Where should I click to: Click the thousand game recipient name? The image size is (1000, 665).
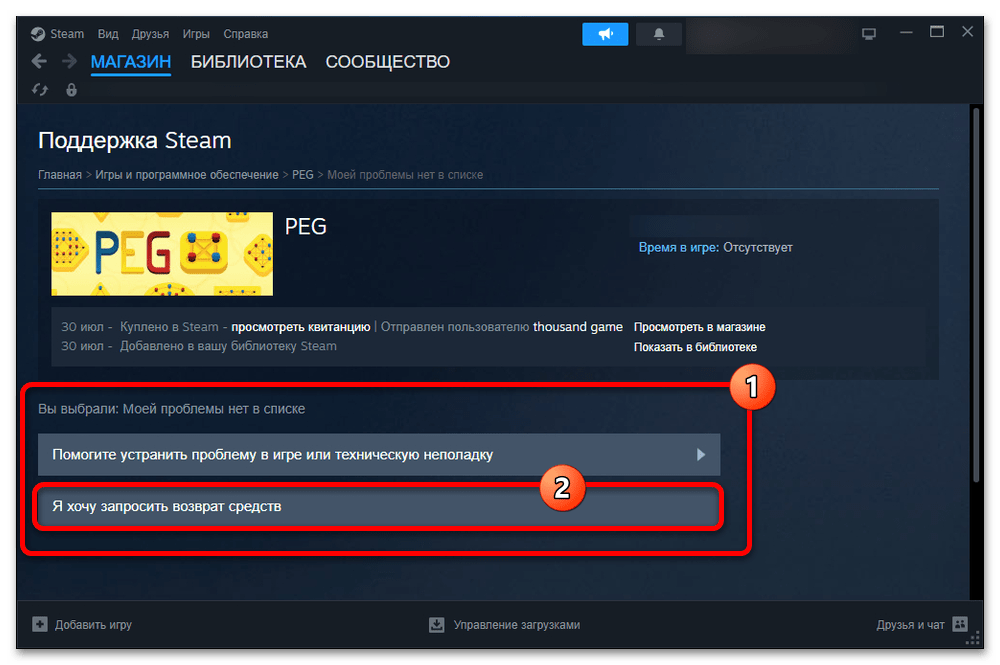click(578, 326)
